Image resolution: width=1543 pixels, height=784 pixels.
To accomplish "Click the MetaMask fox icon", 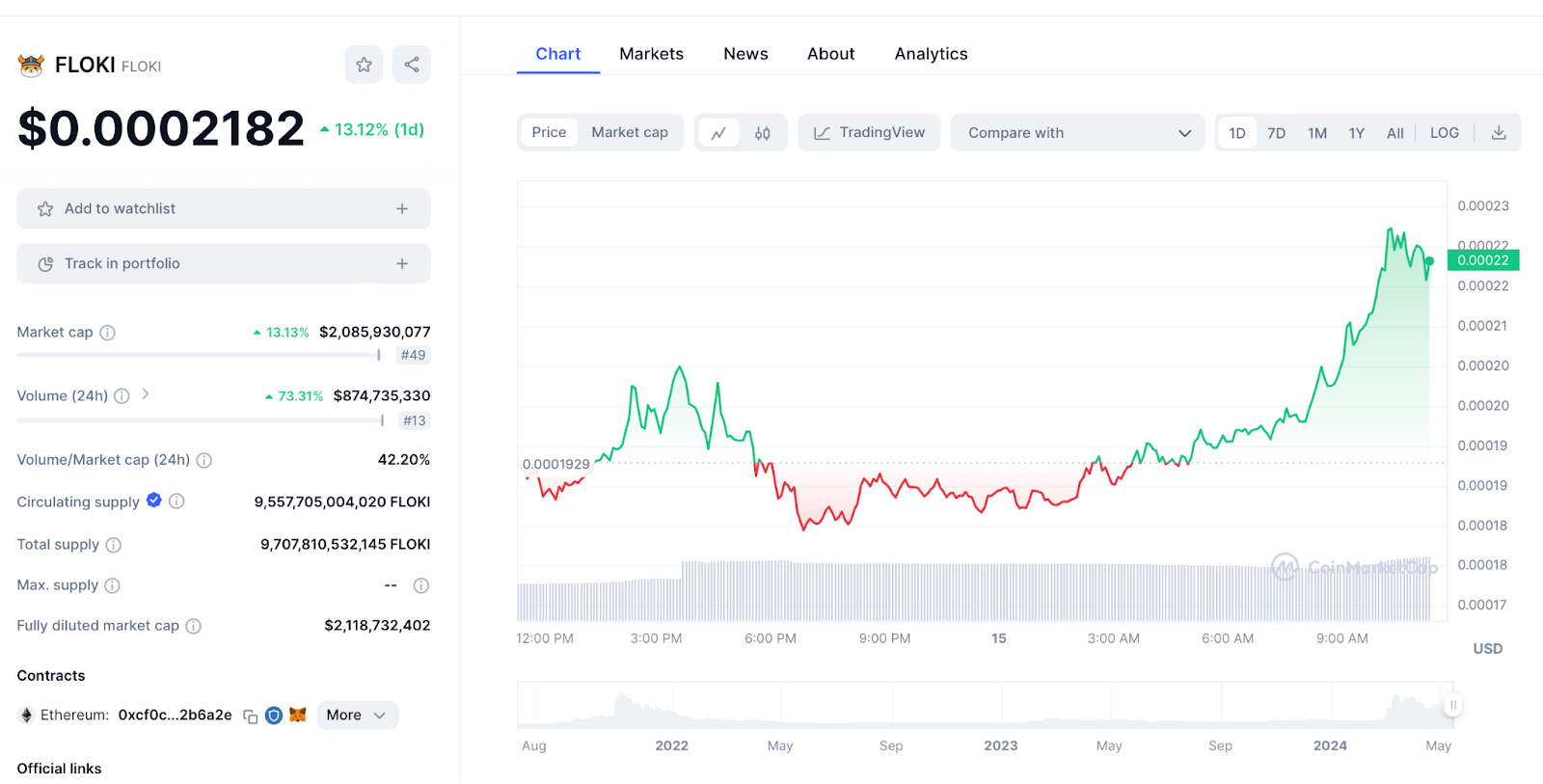I will point(298,715).
